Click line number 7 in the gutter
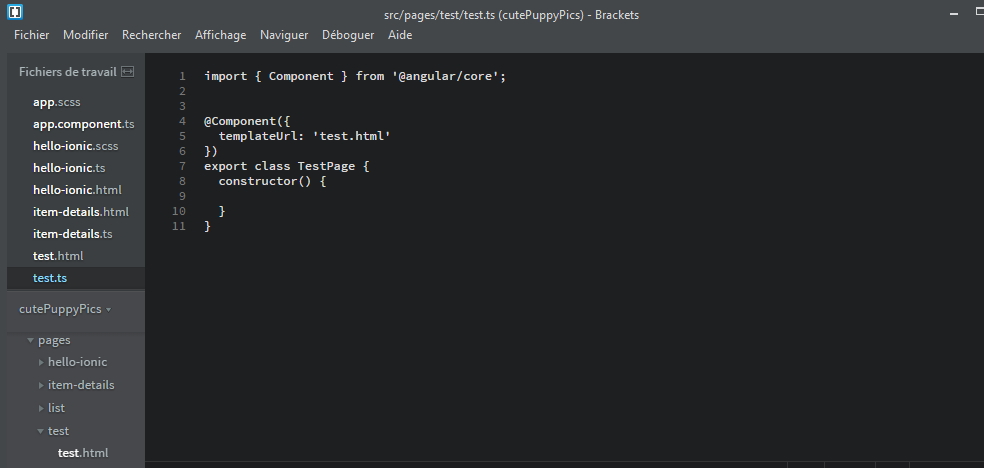Image resolution: width=984 pixels, height=468 pixels. (182, 167)
